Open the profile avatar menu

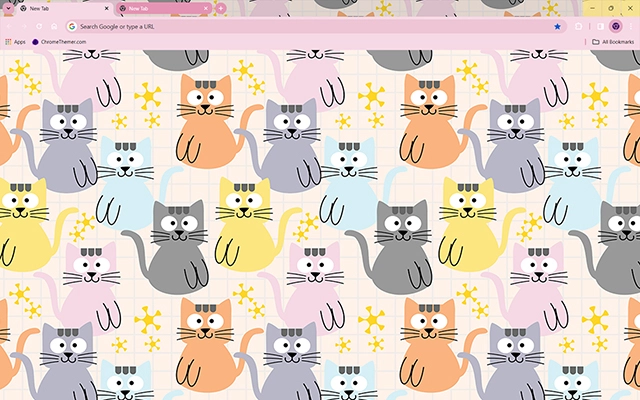coord(616,27)
